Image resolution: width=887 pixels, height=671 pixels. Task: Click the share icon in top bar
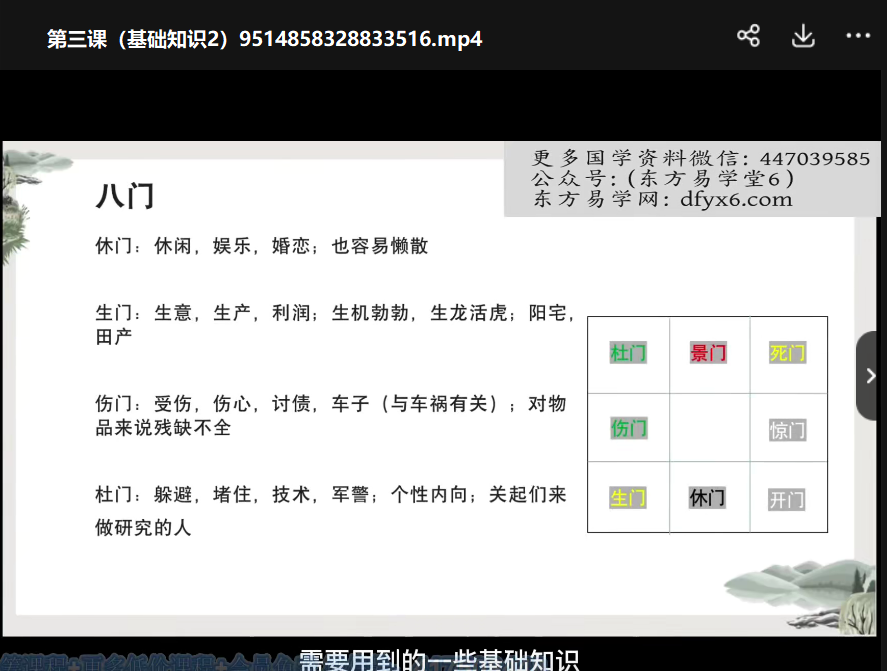click(x=748, y=37)
